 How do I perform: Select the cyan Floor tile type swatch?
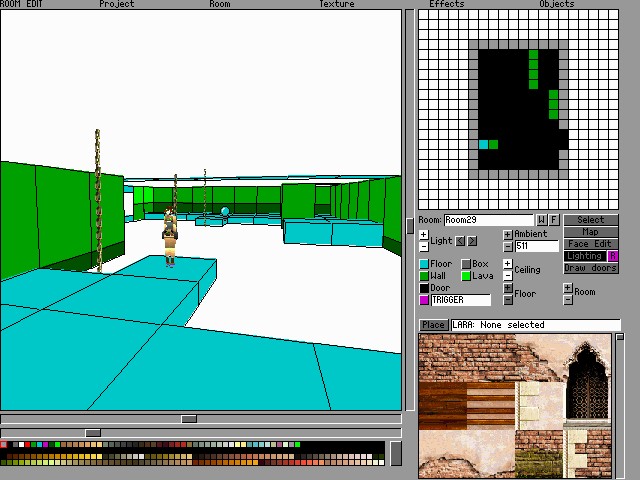pyautogui.click(x=424, y=264)
